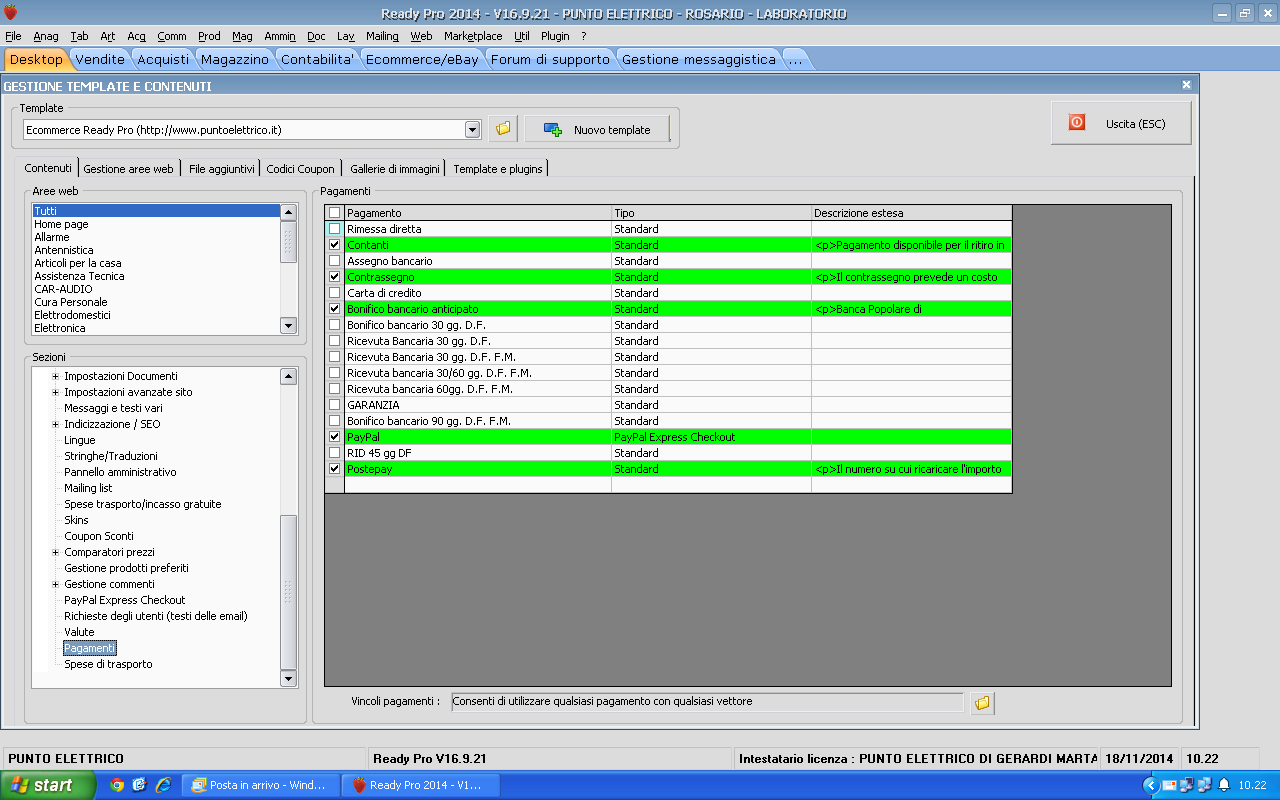Toggle the Rimessa diretta checkbox
Screen dimensions: 1280x800
[334, 229]
